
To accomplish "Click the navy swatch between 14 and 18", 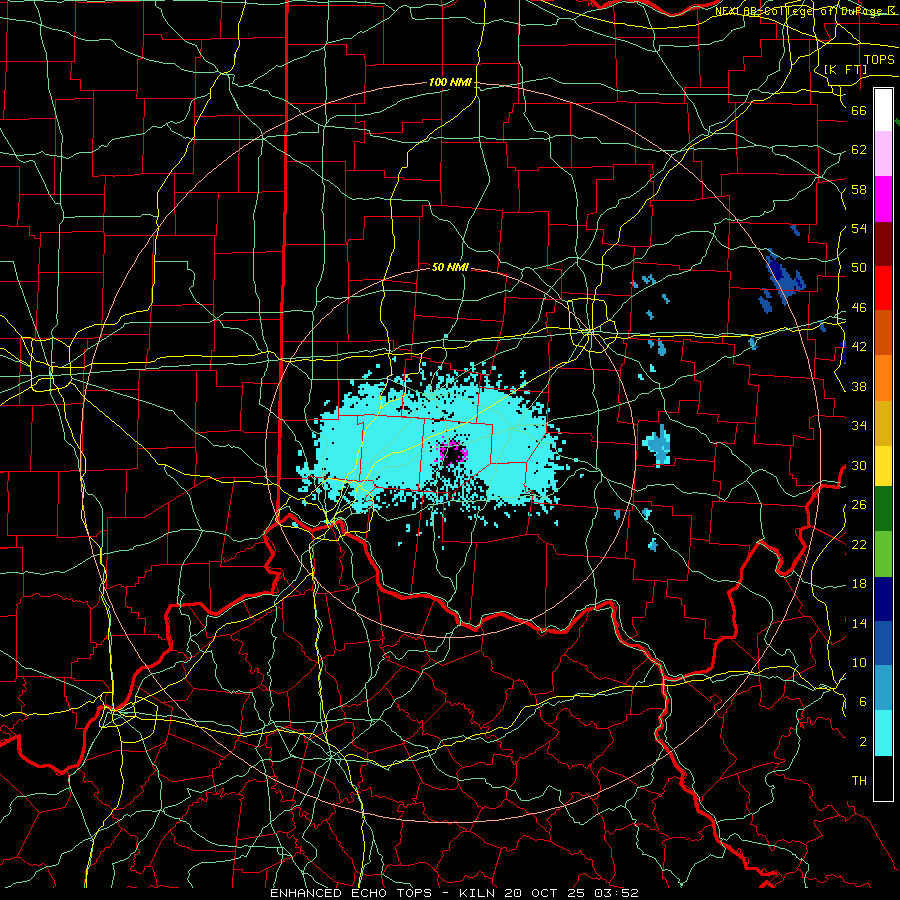I will pos(883,599).
